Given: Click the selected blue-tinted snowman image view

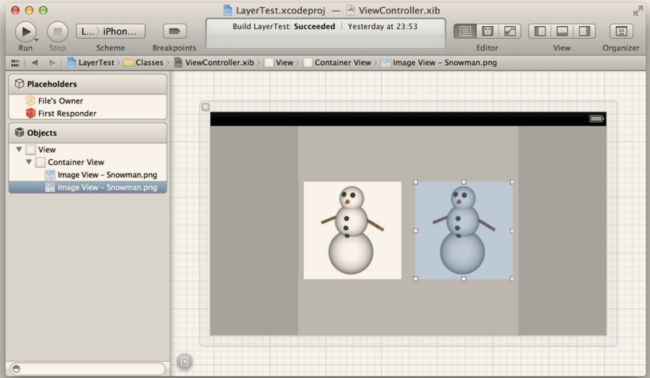Looking at the screenshot, I should tap(463, 230).
